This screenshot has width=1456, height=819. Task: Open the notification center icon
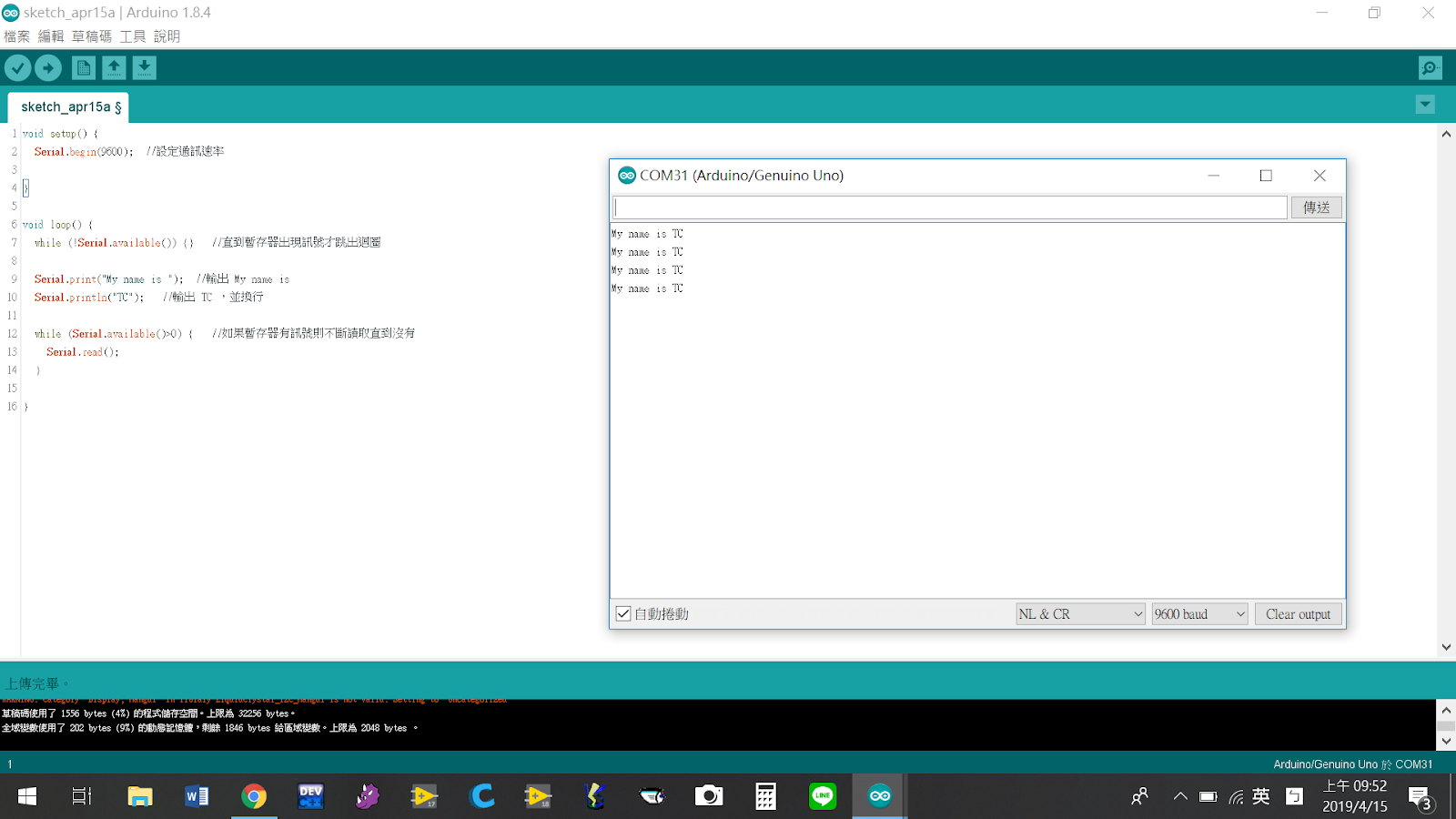[1421, 798]
